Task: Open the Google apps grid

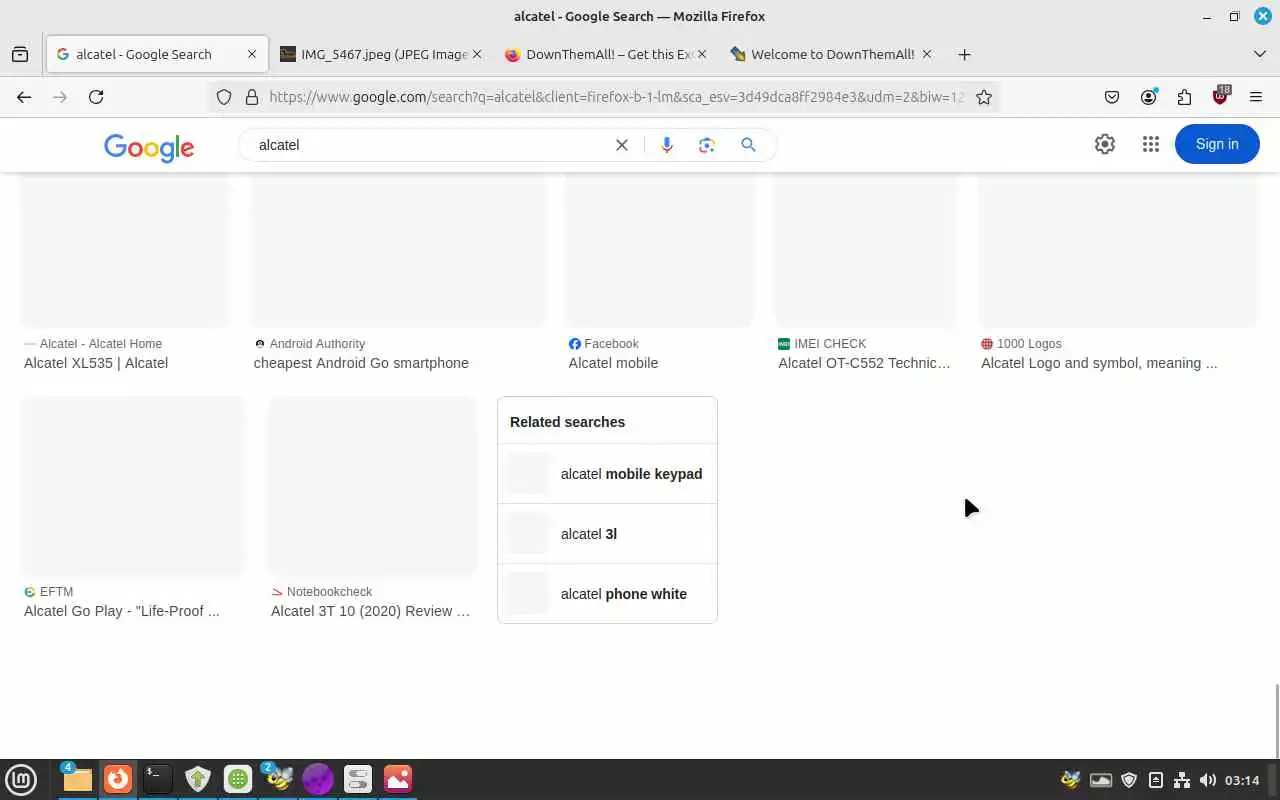Action: (1151, 144)
